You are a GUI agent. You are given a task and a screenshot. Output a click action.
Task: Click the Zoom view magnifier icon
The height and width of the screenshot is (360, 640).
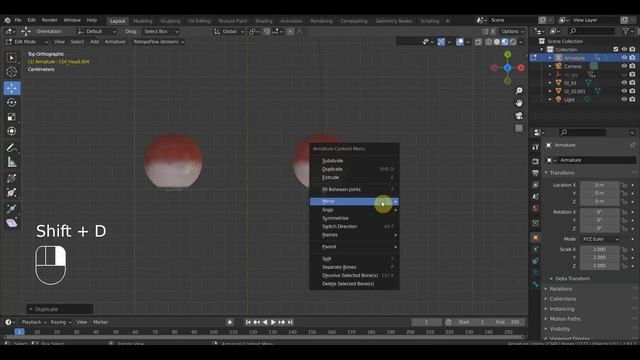pos(519,90)
